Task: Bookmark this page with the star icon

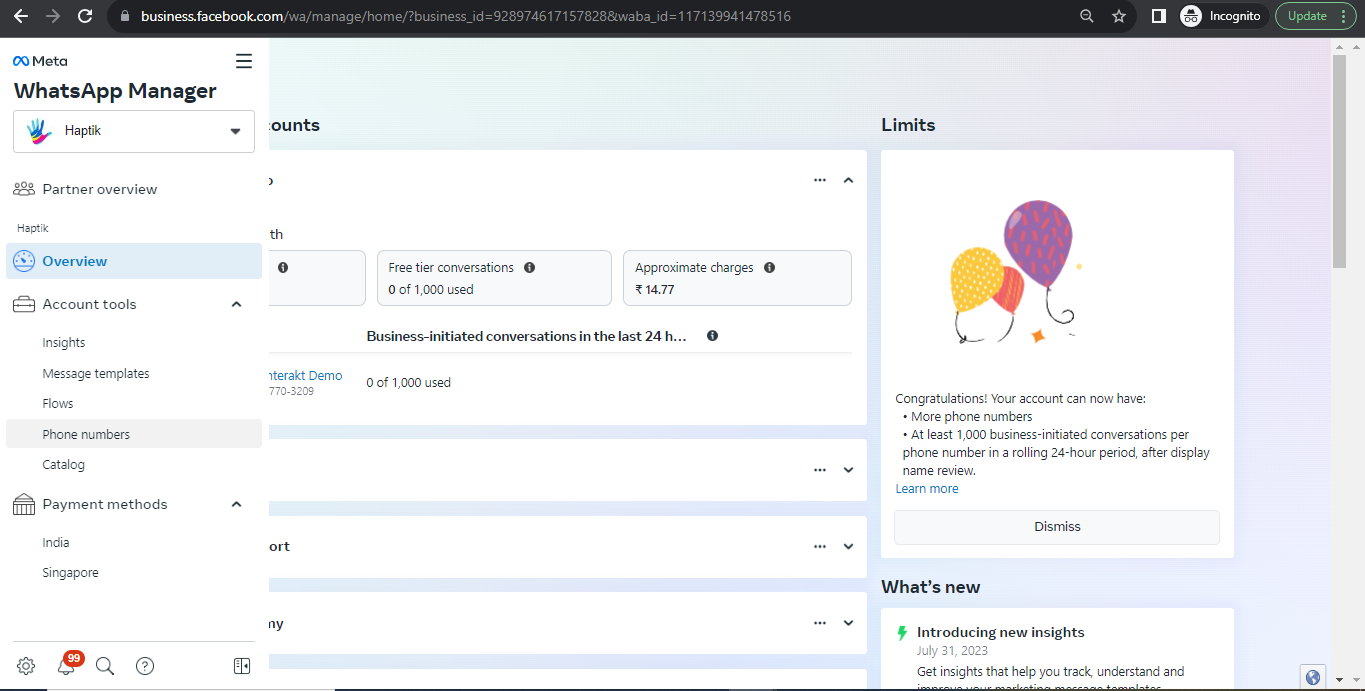Action: [1119, 16]
